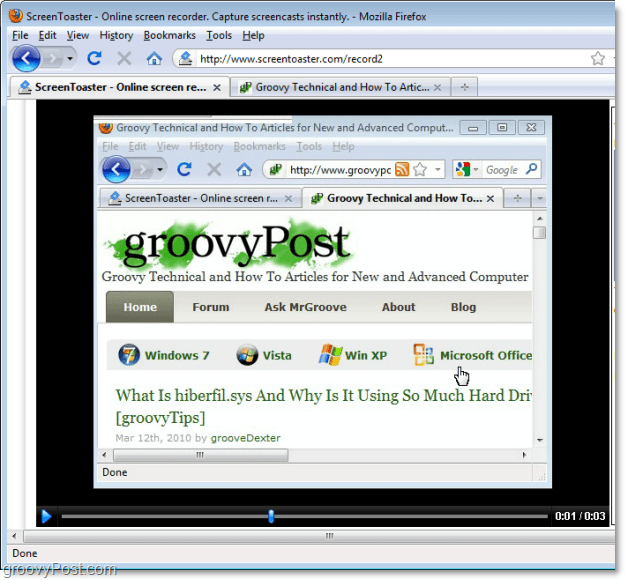Click the groovyPost logo
The image size is (625, 580).
click(229, 244)
